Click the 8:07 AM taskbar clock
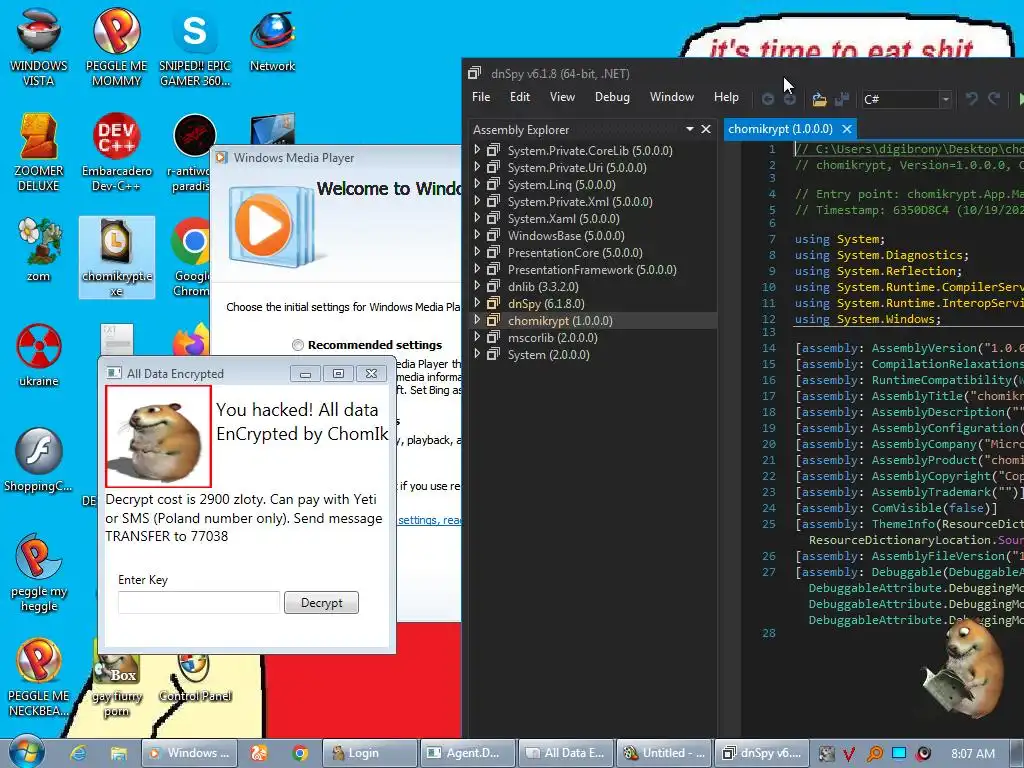Screen dimensions: 1024x768 pyautogui.click(x=973, y=753)
